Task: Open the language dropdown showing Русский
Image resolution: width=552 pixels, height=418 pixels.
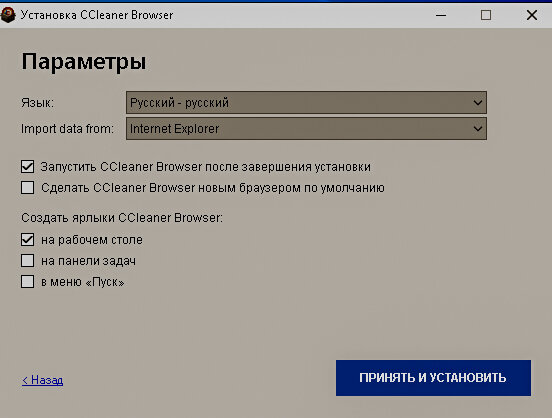Action: coord(306,102)
